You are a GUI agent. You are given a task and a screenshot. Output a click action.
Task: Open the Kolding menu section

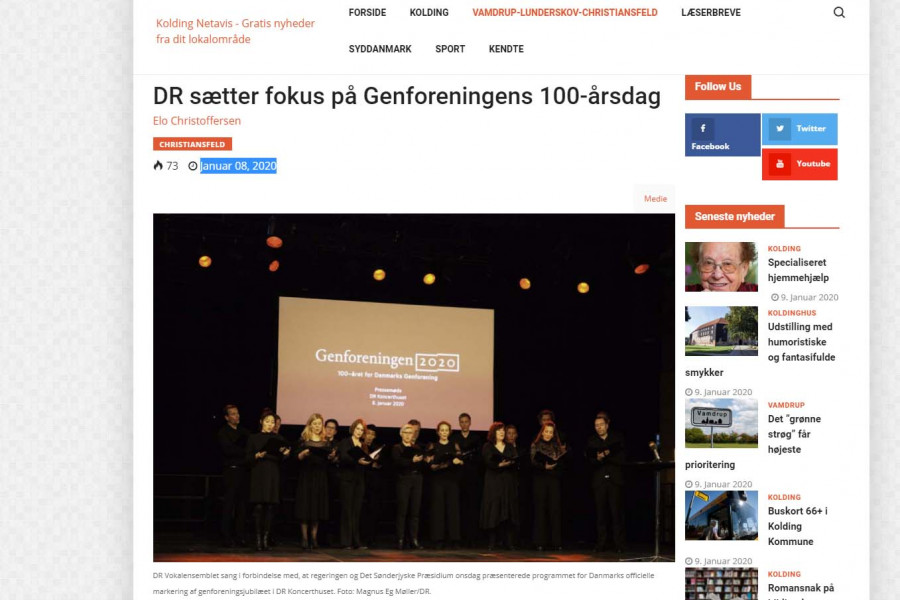coord(429,13)
